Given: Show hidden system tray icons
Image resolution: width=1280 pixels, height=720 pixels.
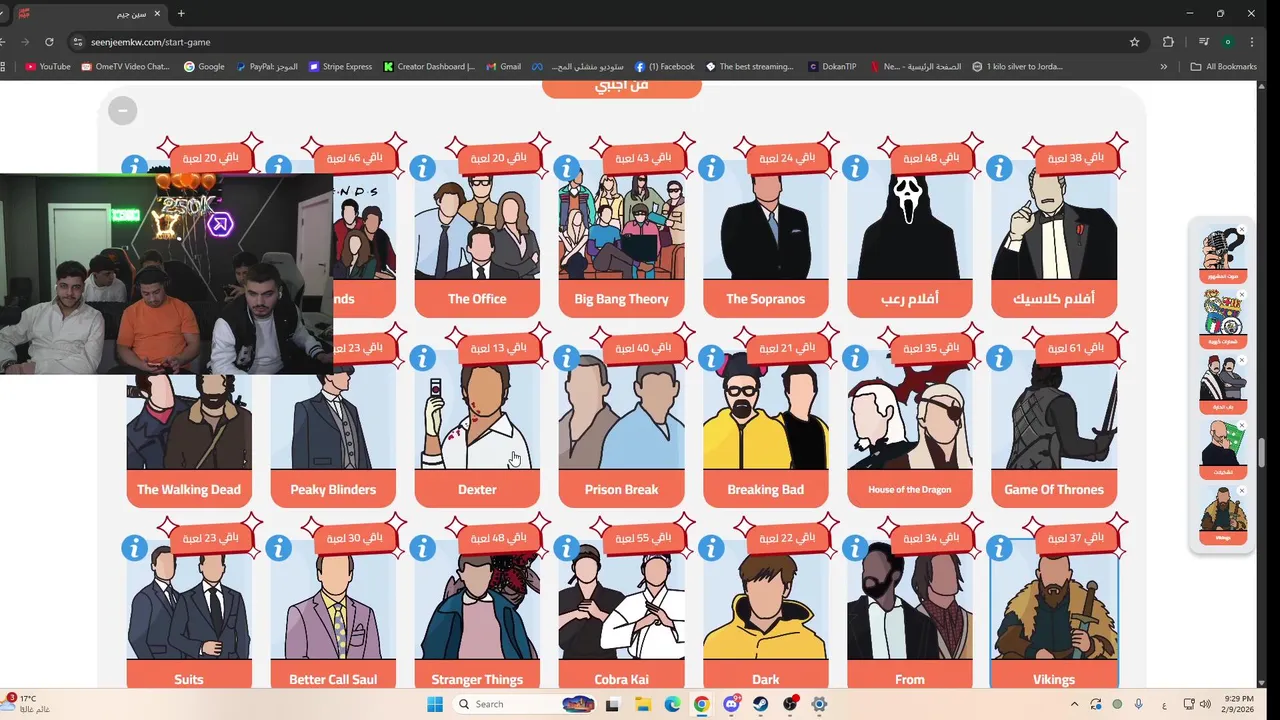Looking at the screenshot, I should coord(1075,704).
